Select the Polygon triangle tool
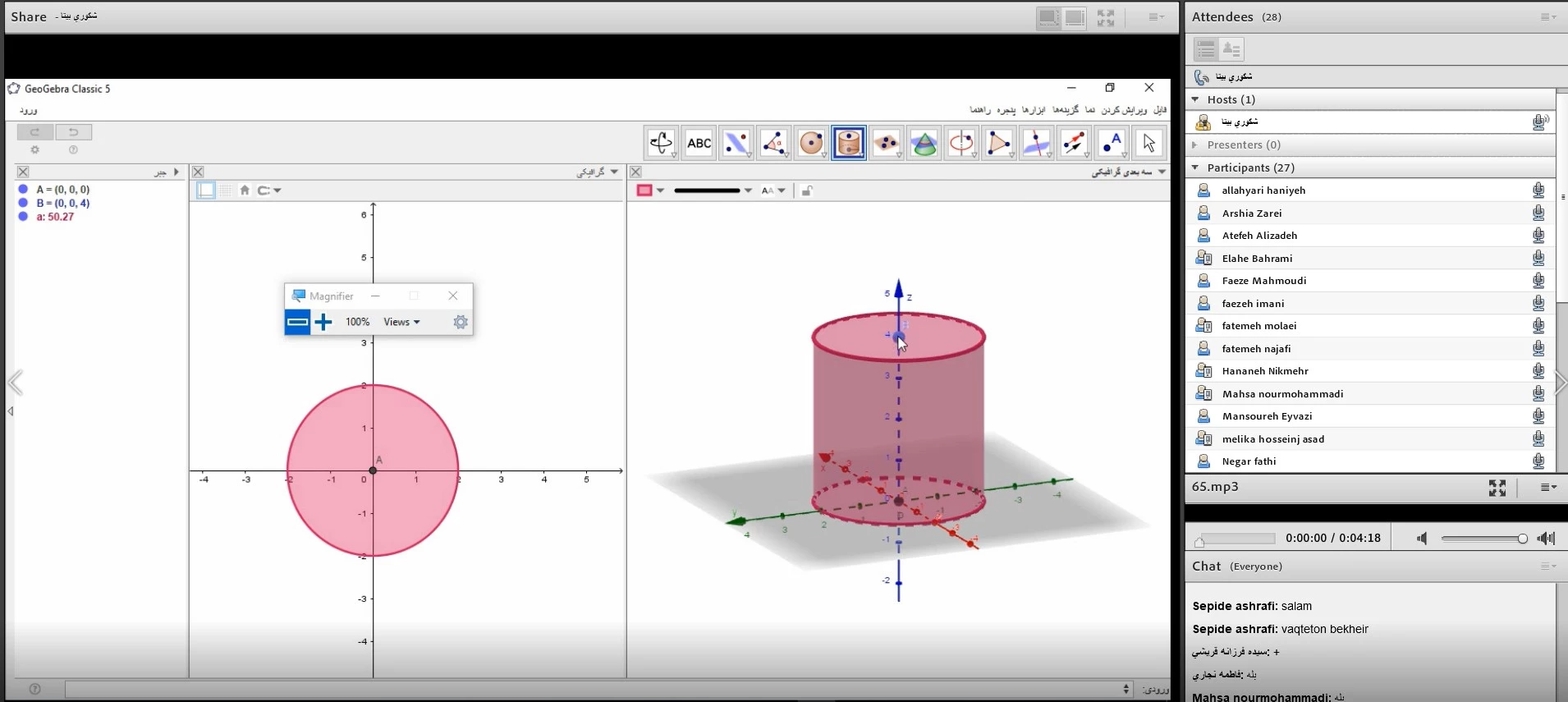This screenshot has height=702, width=1568. [998, 144]
